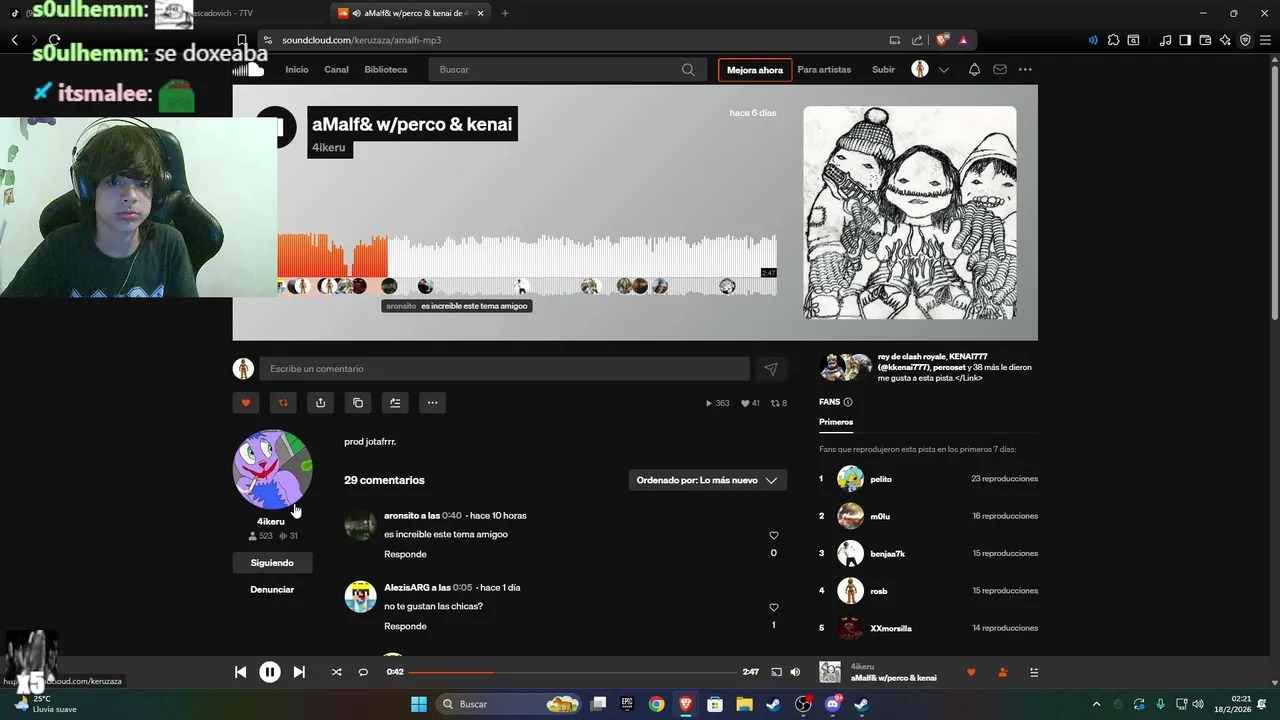Pause playback in the bottom player

coord(270,672)
